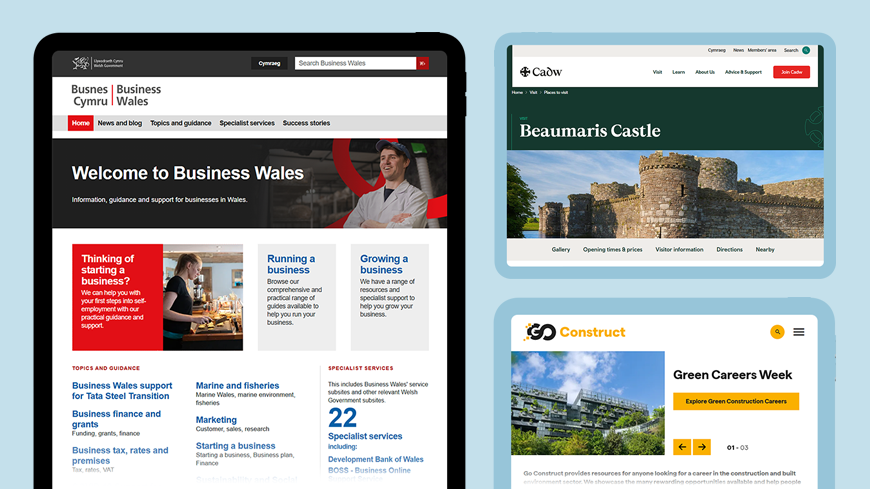Open the Starting a business topic link
The width and height of the screenshot is (870, 489).
pos(235,446)
